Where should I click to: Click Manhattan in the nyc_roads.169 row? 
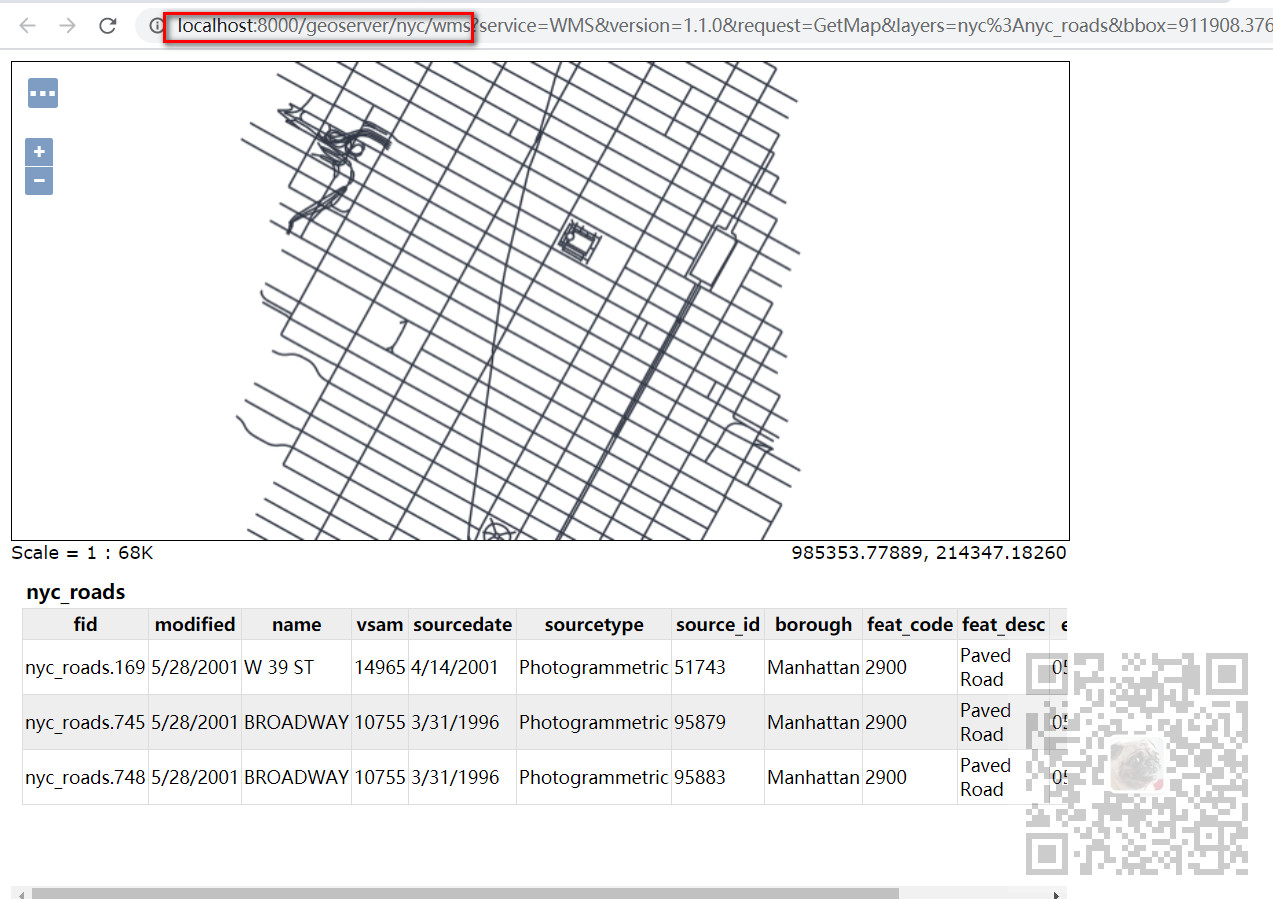tap(813, 667)
